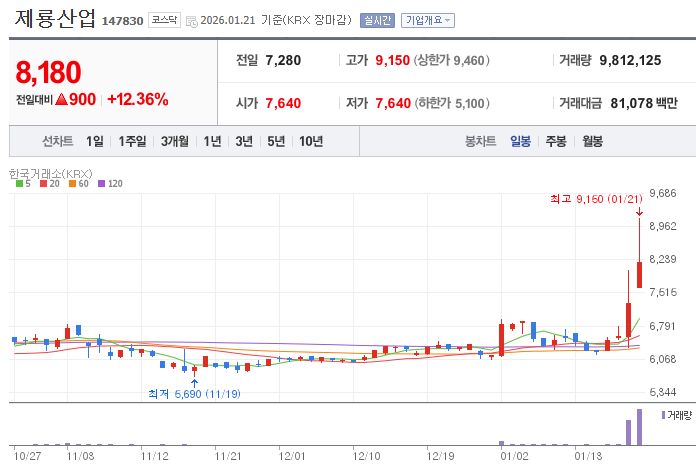This screenshot has width=696, height=467.
Task: Select the 5년 line chart period
Action: pyautogui.click(x=276, y=141)
